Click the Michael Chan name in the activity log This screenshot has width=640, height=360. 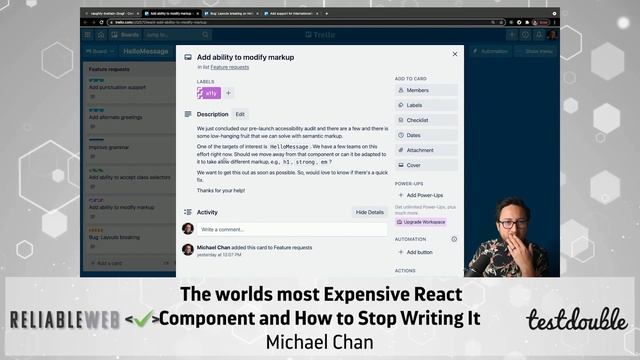click(x=213, y=247)
